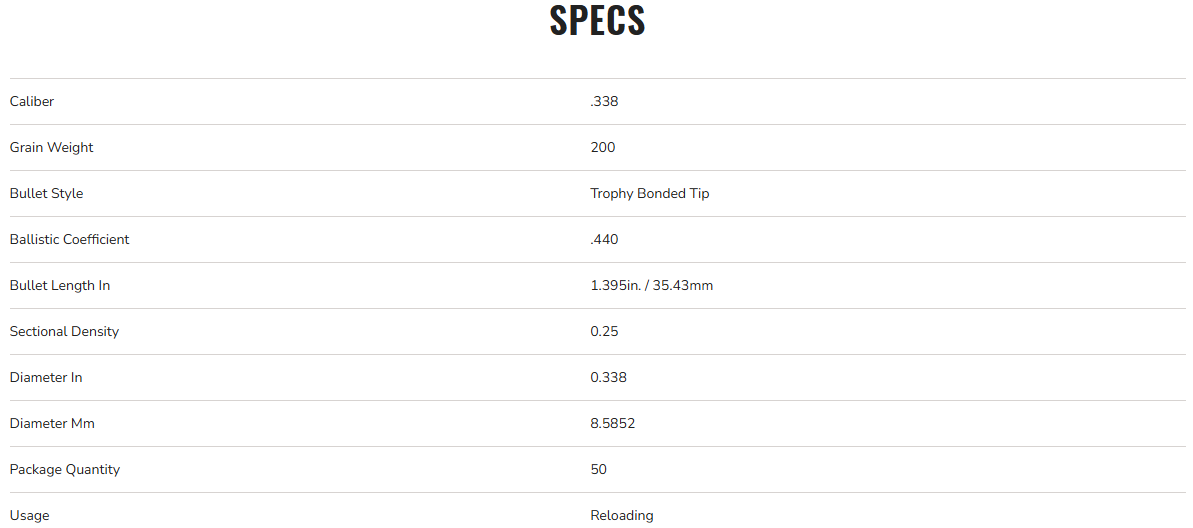This screenshot has height=528, width=1193.
Task: Click the 0.25 sectional density value
Action: (x=605, y=331)
